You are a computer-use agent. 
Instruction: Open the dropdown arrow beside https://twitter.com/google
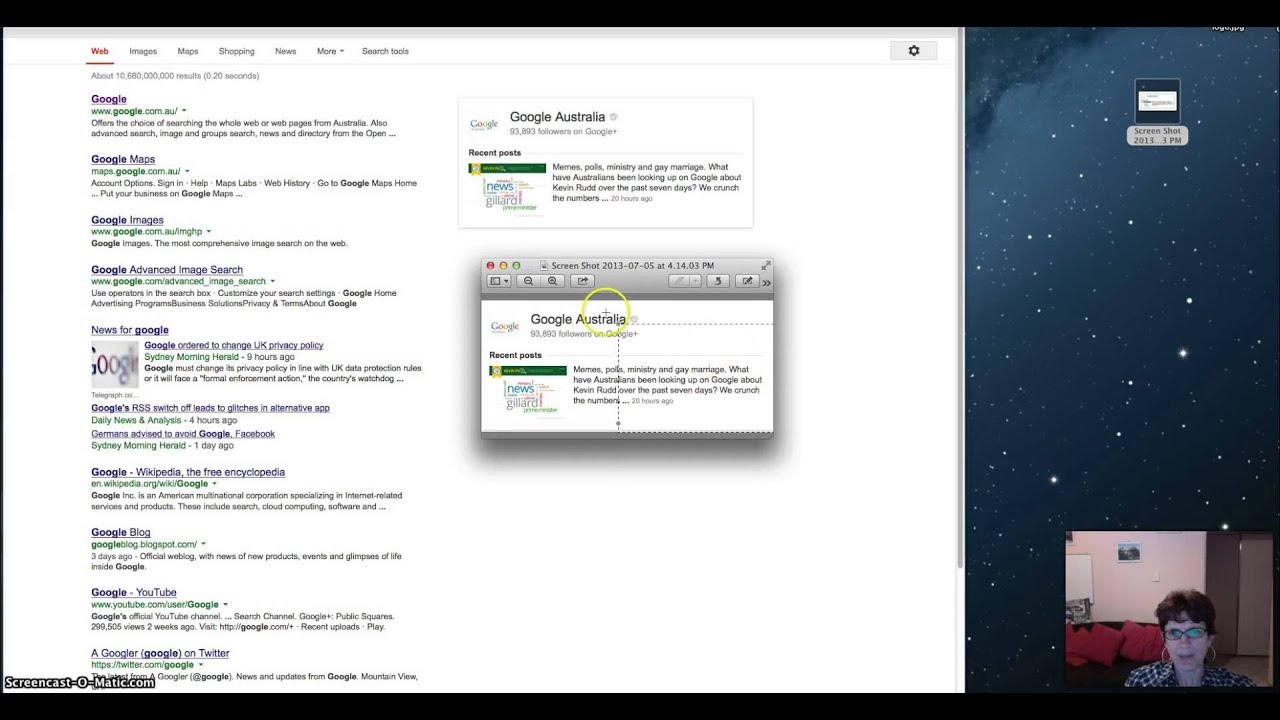tap(200, 665)
